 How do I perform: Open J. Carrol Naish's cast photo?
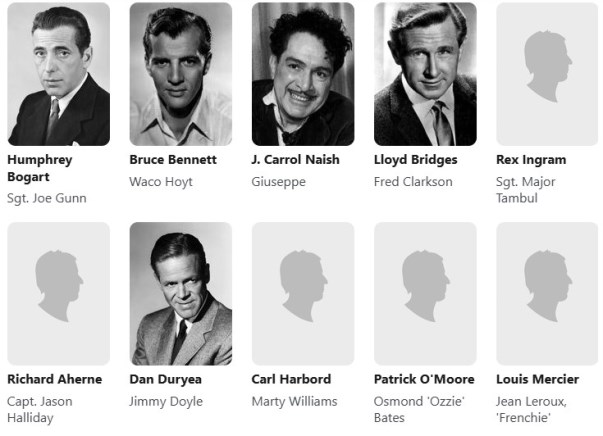(303, 74)
